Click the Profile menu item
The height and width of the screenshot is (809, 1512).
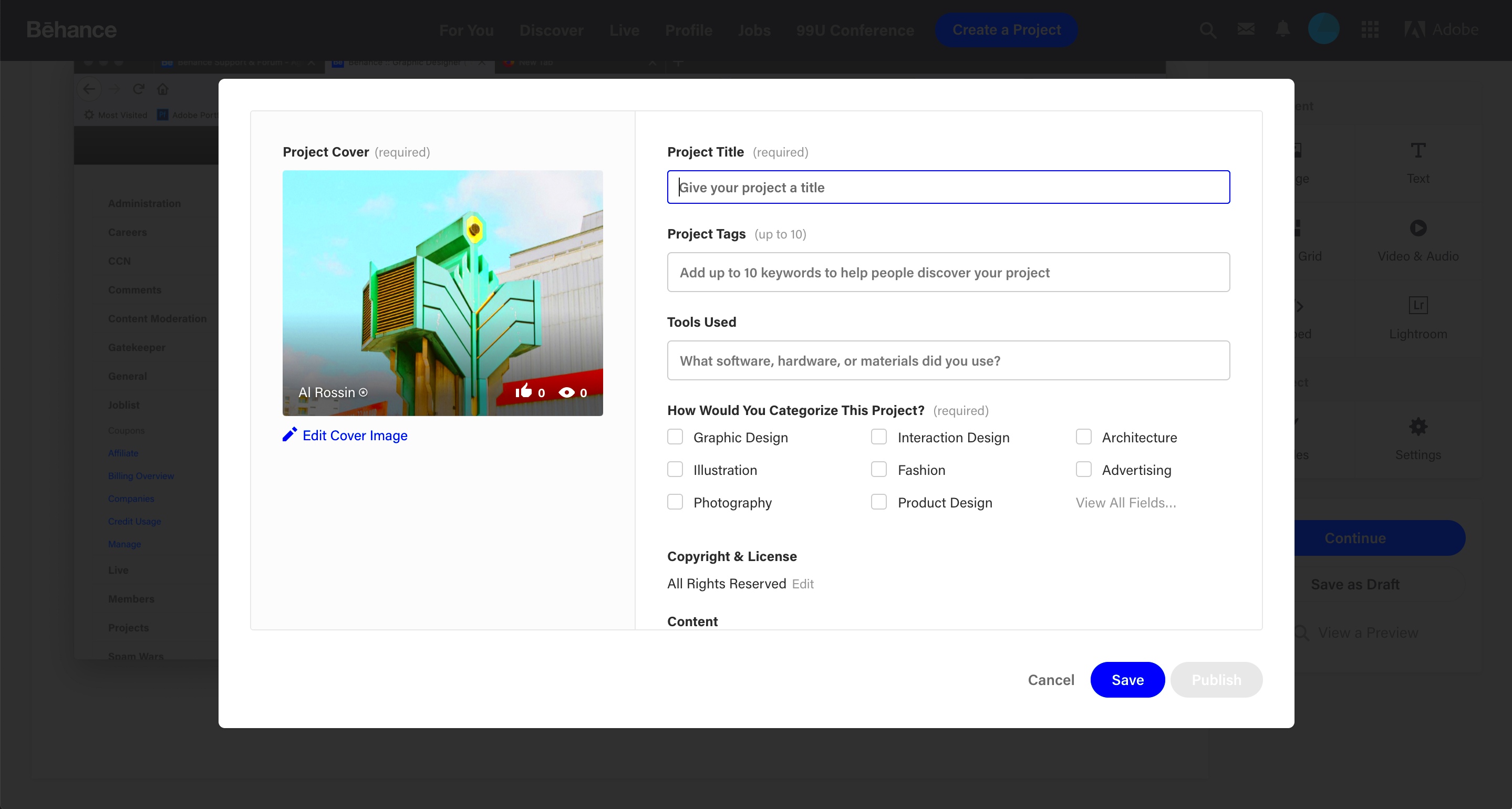coord(688,29)
